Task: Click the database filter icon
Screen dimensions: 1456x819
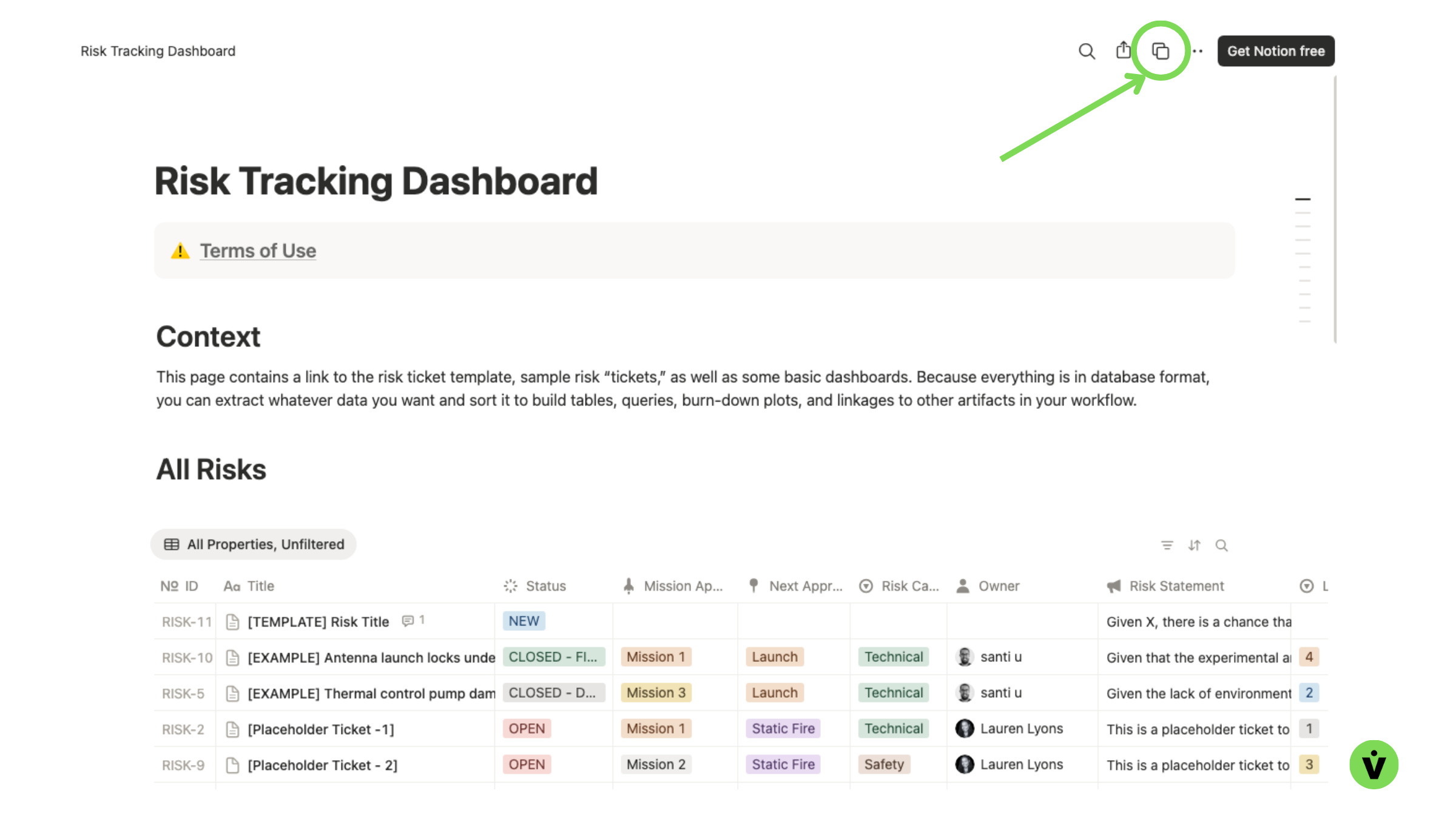Action: pyautogui.click(x=1167, y=545)
